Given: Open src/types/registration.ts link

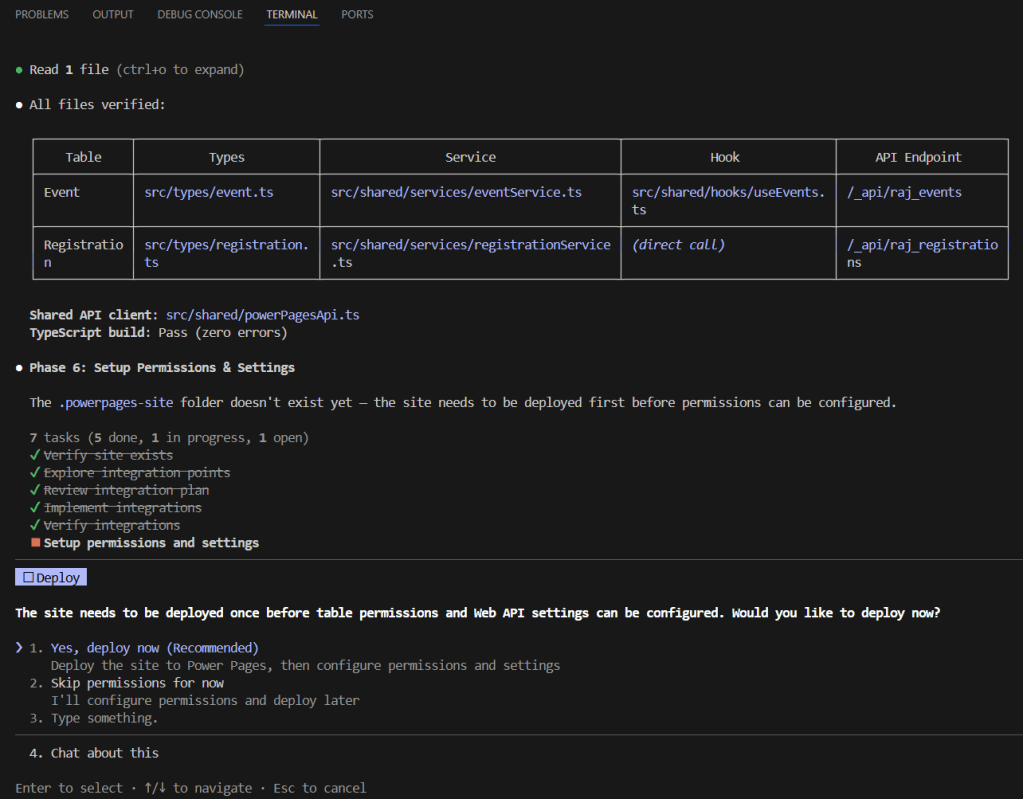Looking at the screenshot, I should tap(226, 245).
